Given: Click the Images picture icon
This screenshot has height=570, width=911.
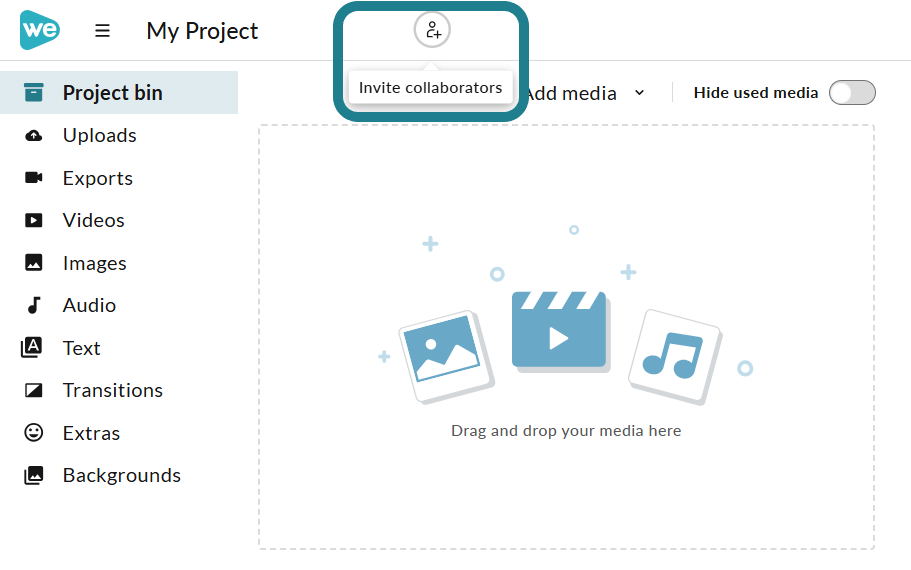Looking at the screenshot, I should [34, 263].
